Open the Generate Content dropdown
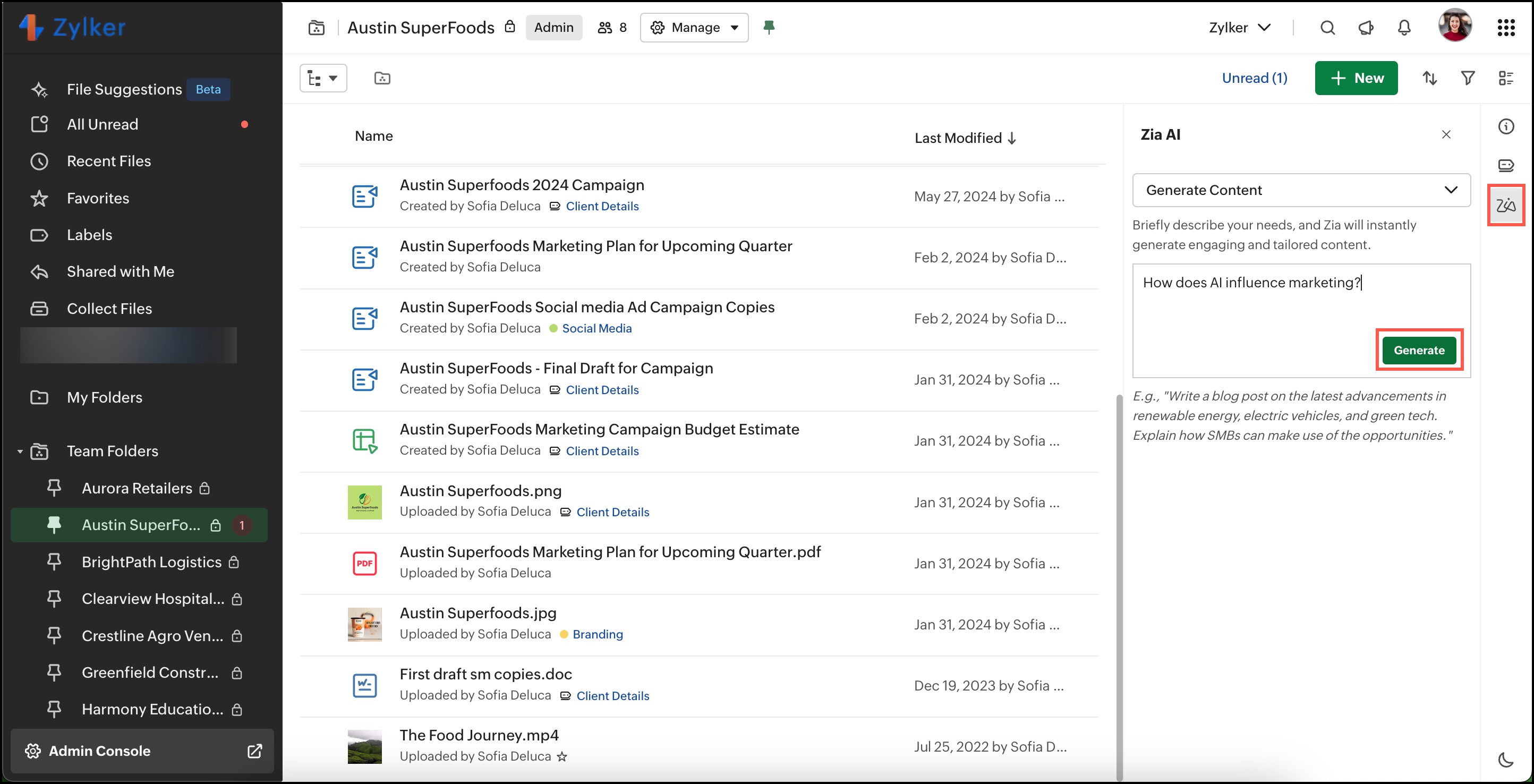The image size is (1534, 784). pos(1301,190)
